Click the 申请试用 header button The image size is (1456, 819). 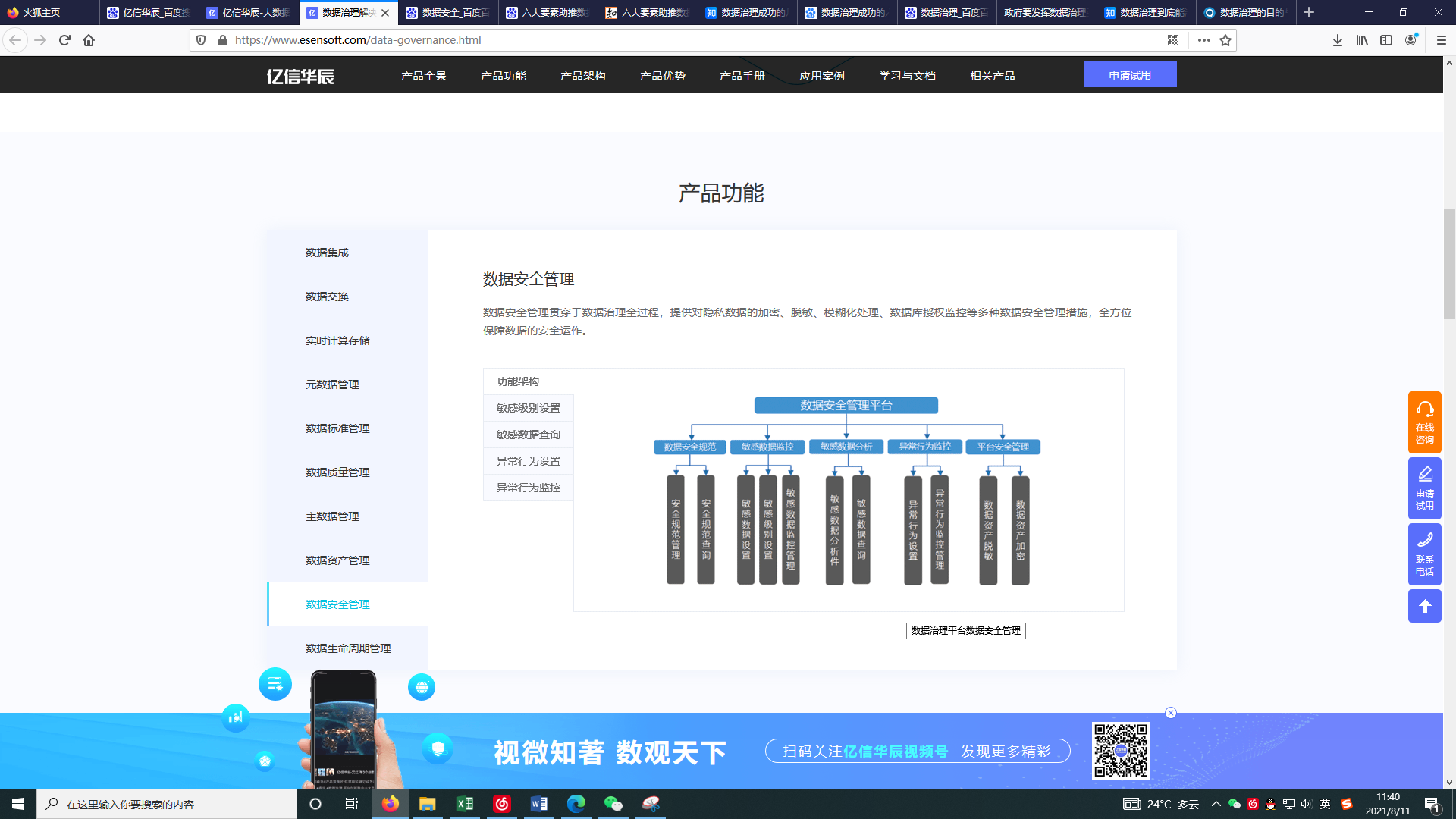coord(1129,75)
